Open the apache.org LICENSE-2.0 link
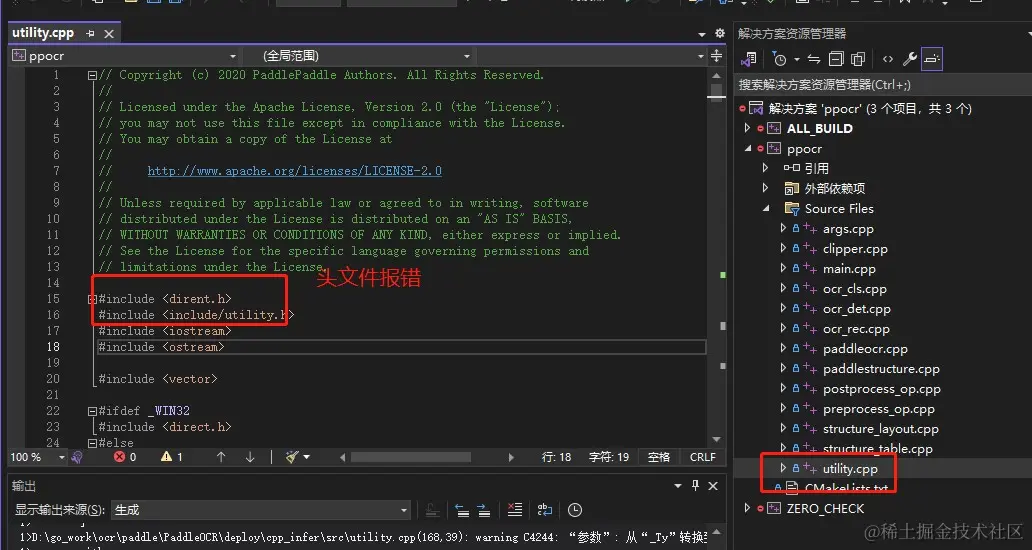Screen dimensions: 1032x550 tap(294, 171)
